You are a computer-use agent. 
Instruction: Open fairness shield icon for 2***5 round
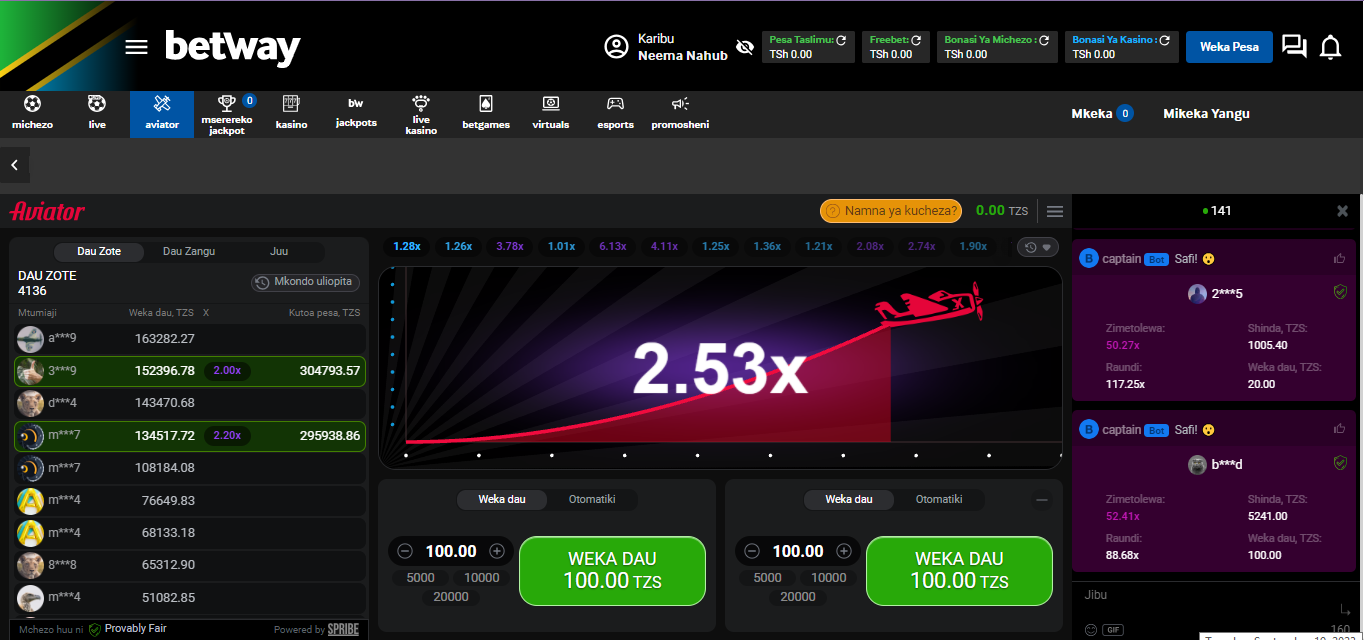pos(1340,292)
